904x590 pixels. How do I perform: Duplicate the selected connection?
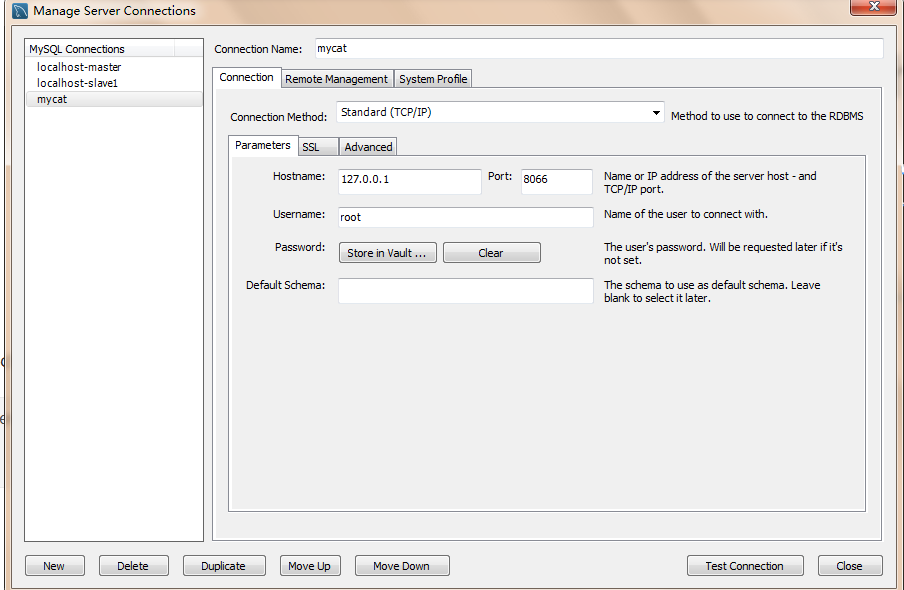(224, 566)
